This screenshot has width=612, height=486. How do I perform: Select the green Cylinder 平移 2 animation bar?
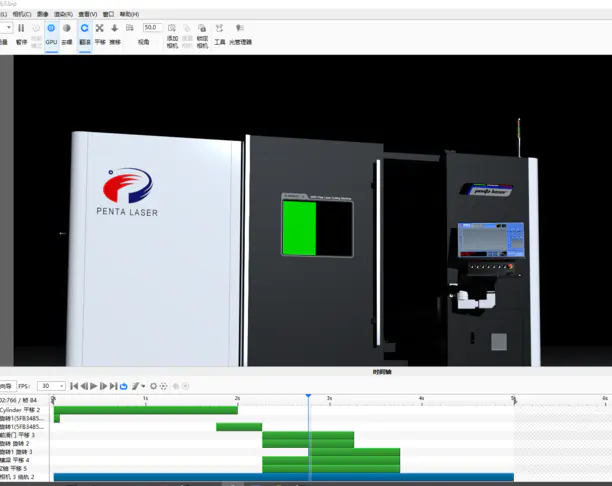(145, 410)
